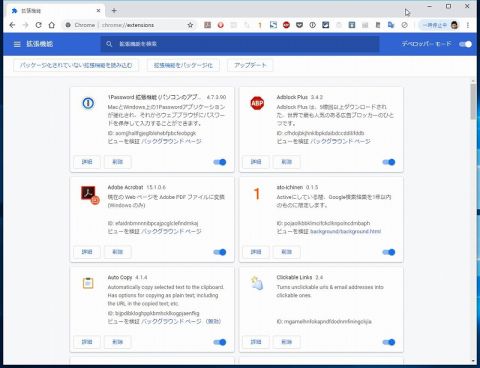Open 詳細 (details) for Adblock Plus

[256, 162]
